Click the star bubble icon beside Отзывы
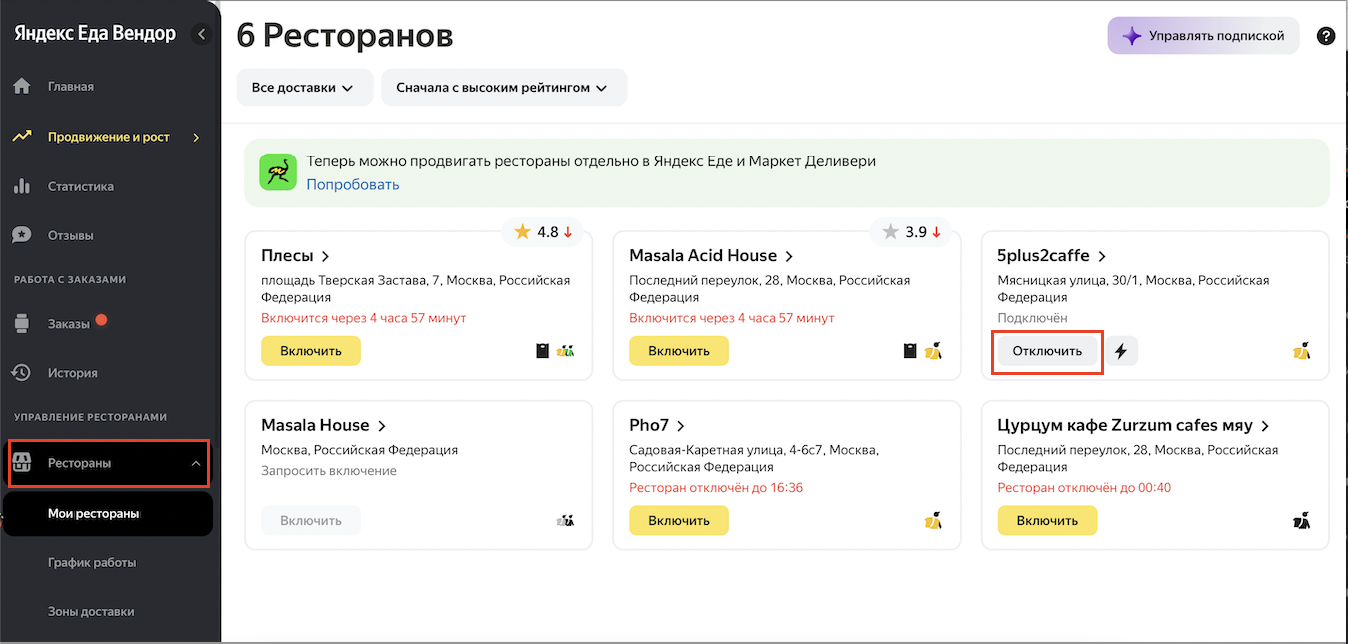The image size is (1348, 644). click(22, 236)
